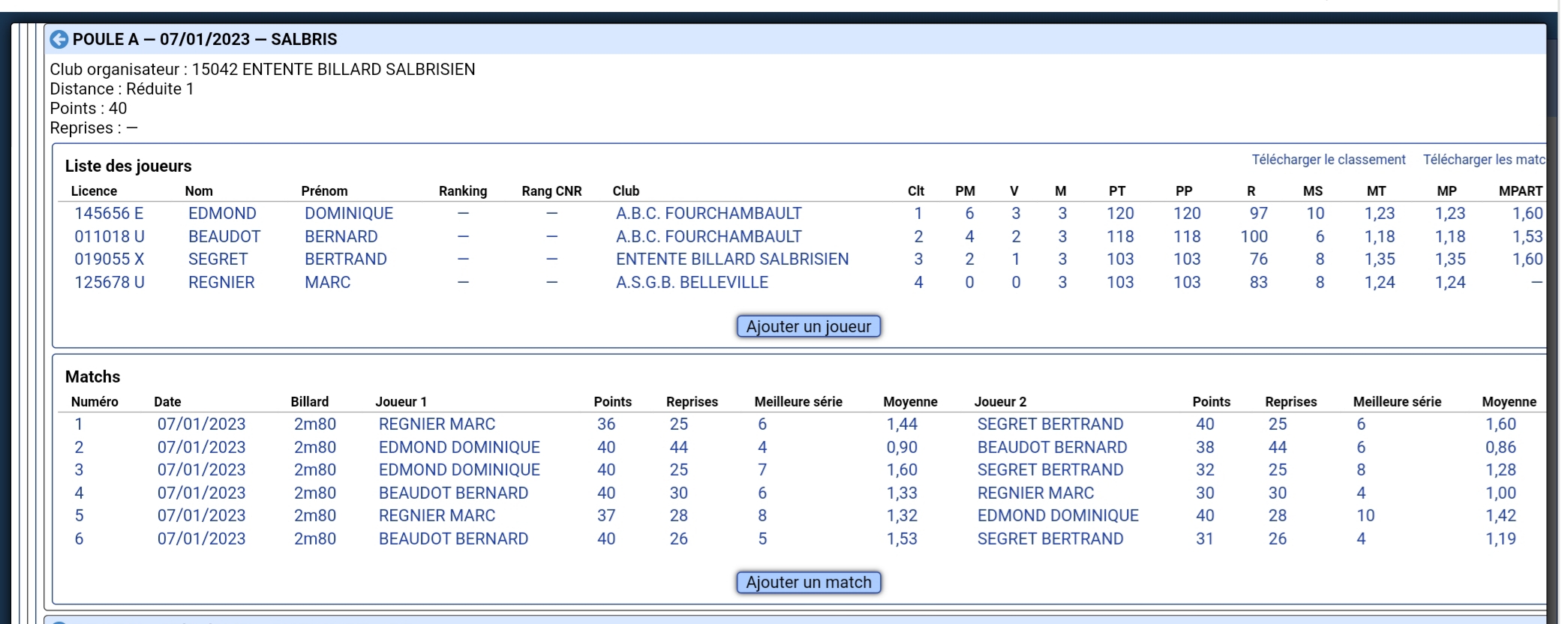Click A.B.C. FOURCHAMBAULT in the EDMOND row

point(709,214)
